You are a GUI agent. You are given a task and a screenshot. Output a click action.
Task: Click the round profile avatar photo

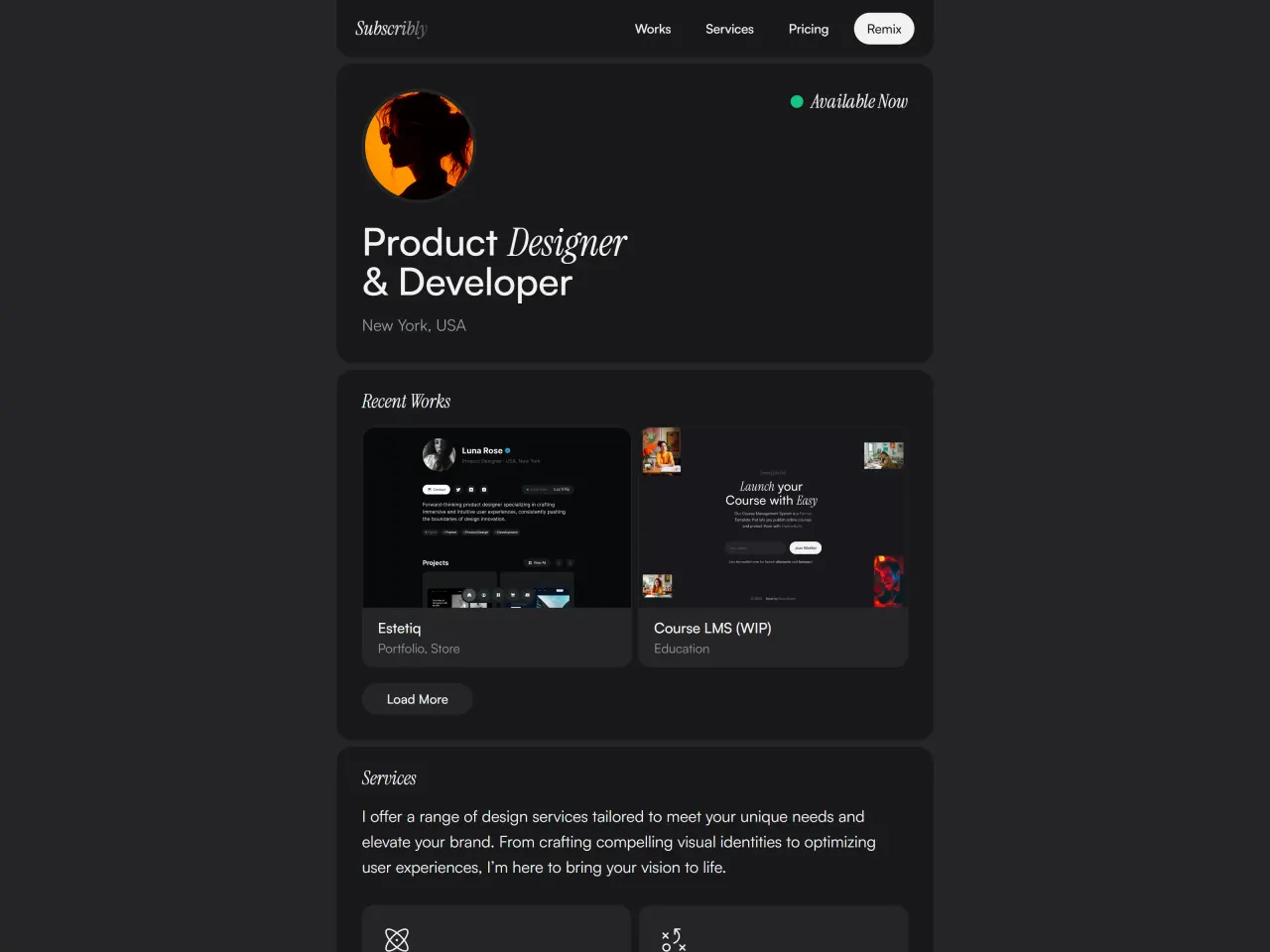(420, 146)
